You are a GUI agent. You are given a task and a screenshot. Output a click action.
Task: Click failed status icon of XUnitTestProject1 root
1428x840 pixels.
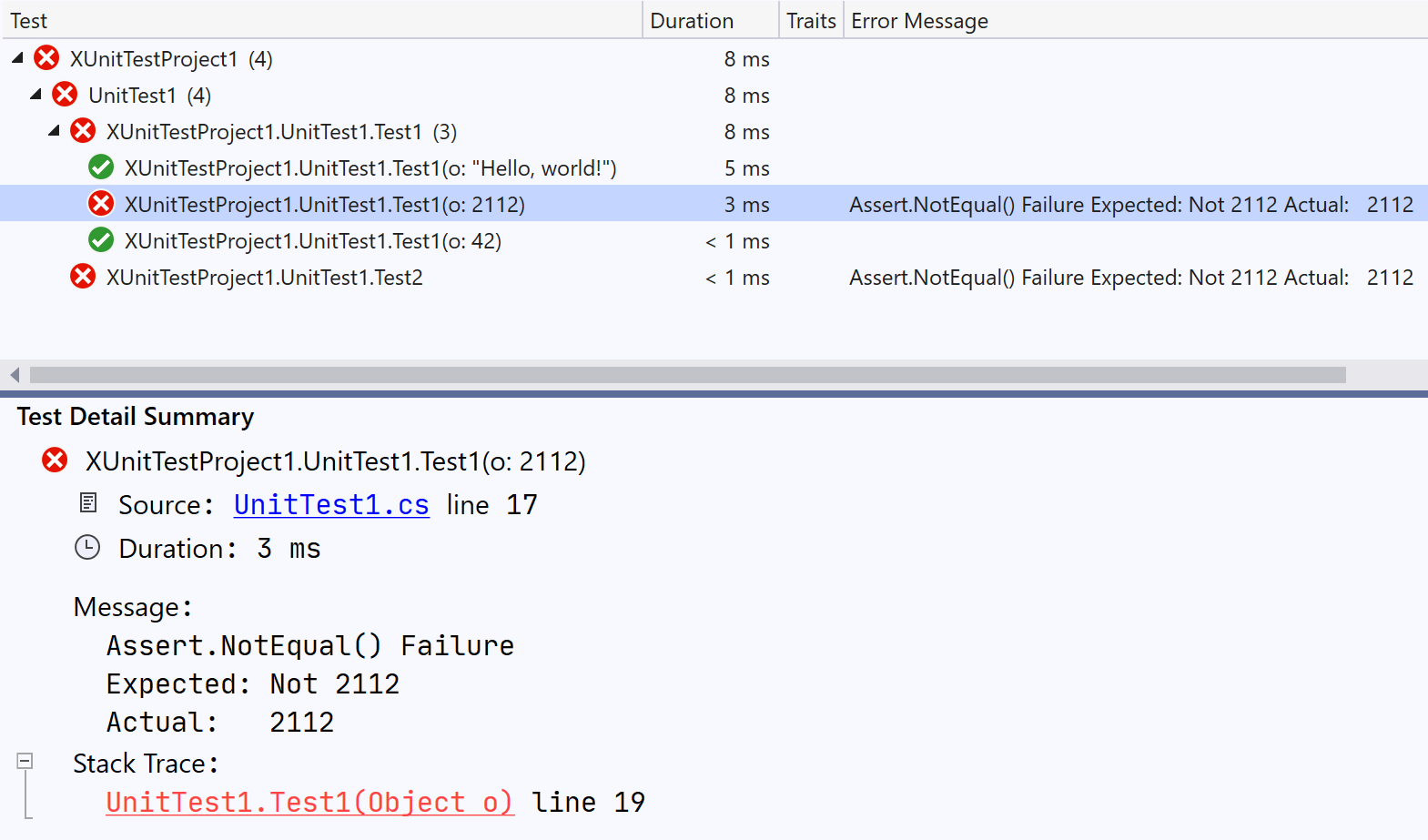pos(46,58)
